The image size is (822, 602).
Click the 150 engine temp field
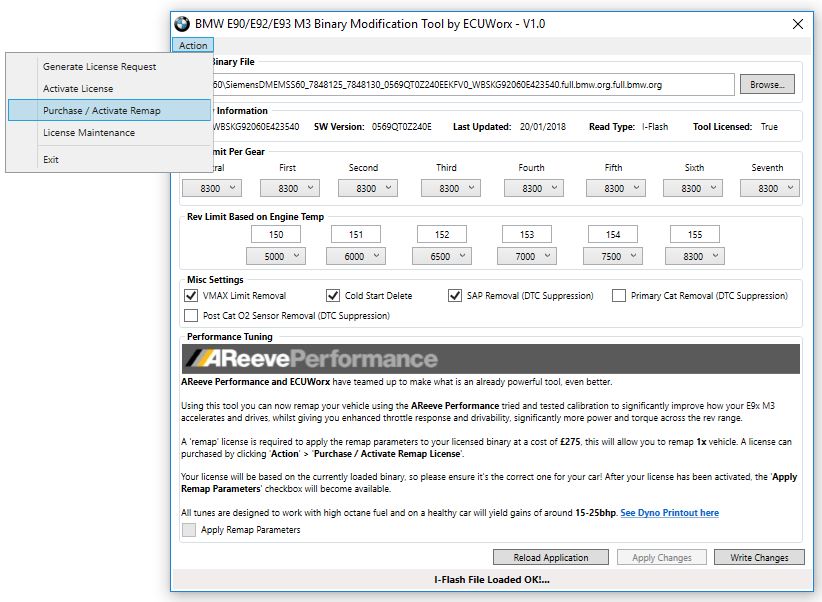276,234
